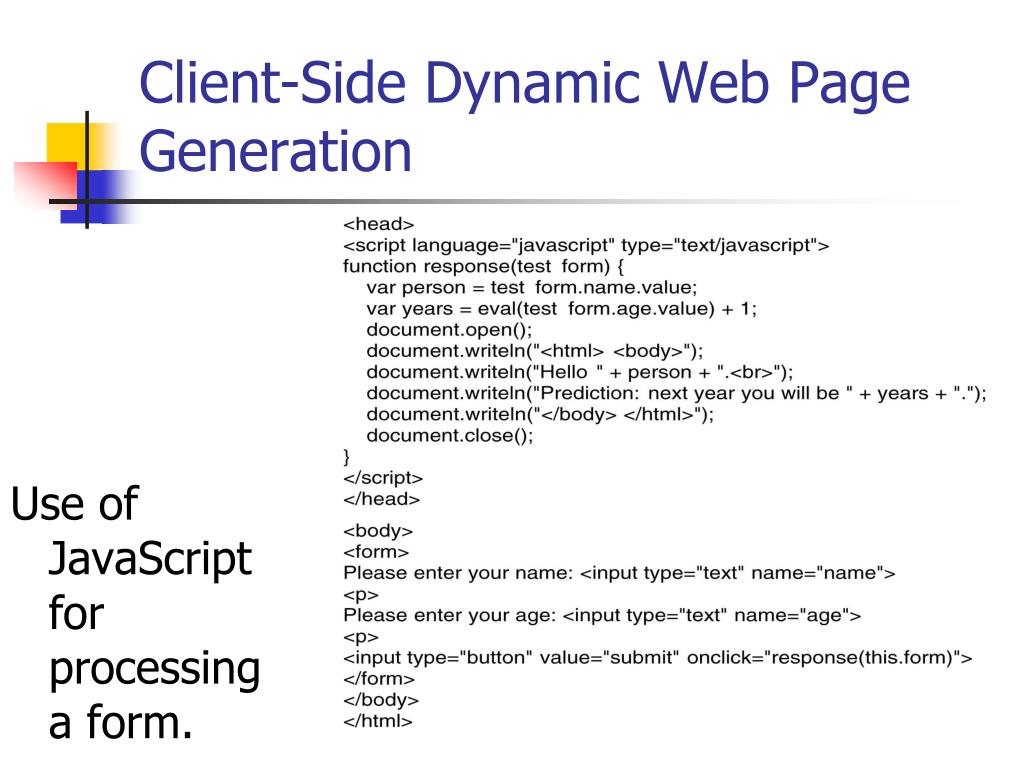Select the input type="button" value="submit" line
The height and width of the screenshot is (768, 1024).
pyautogui.click(x=658, y=657)
